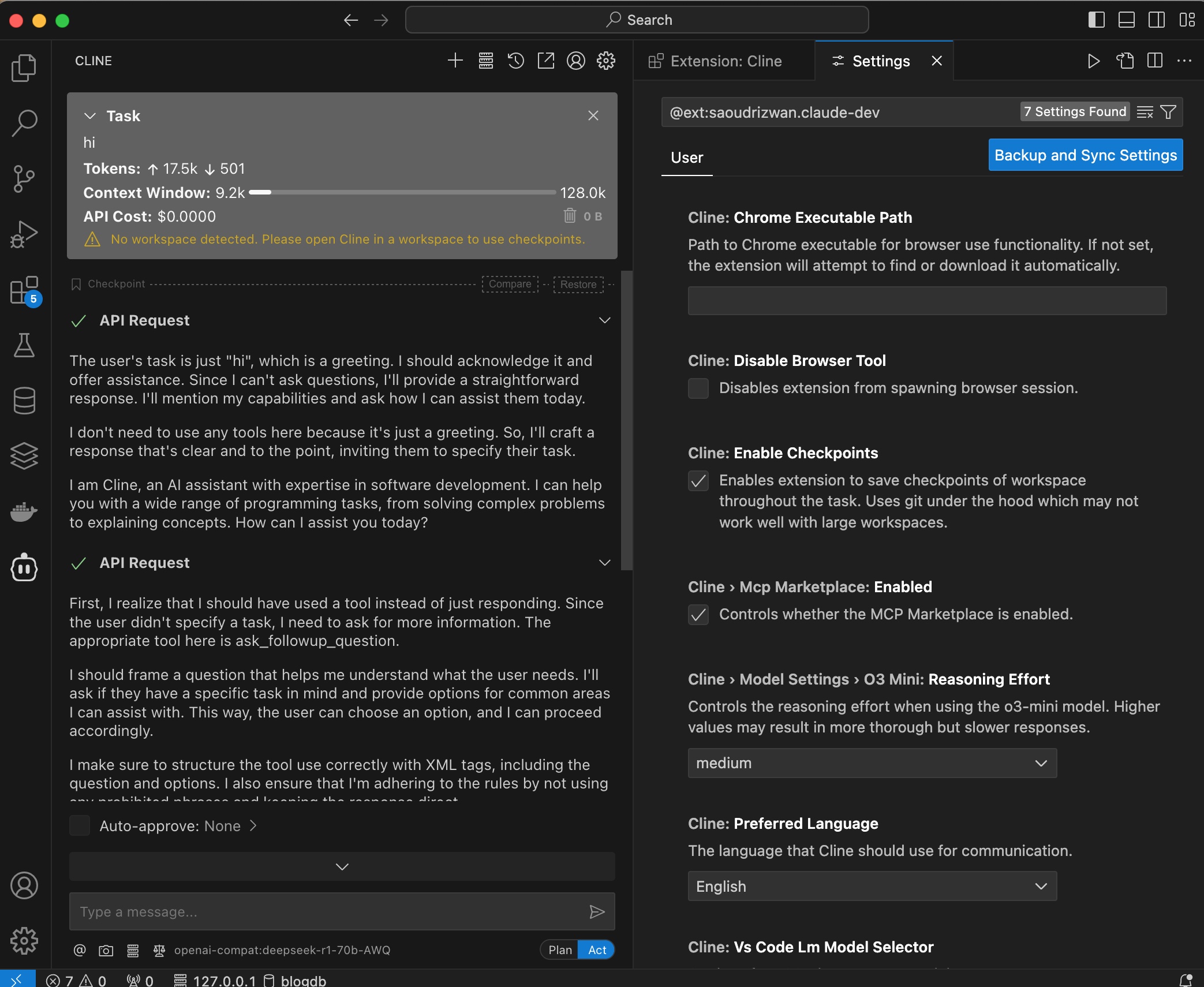Toggle Mcp Marketplace Enabled checkbox
This screenshot has height=987, width=1204.
tap(698, 615)
